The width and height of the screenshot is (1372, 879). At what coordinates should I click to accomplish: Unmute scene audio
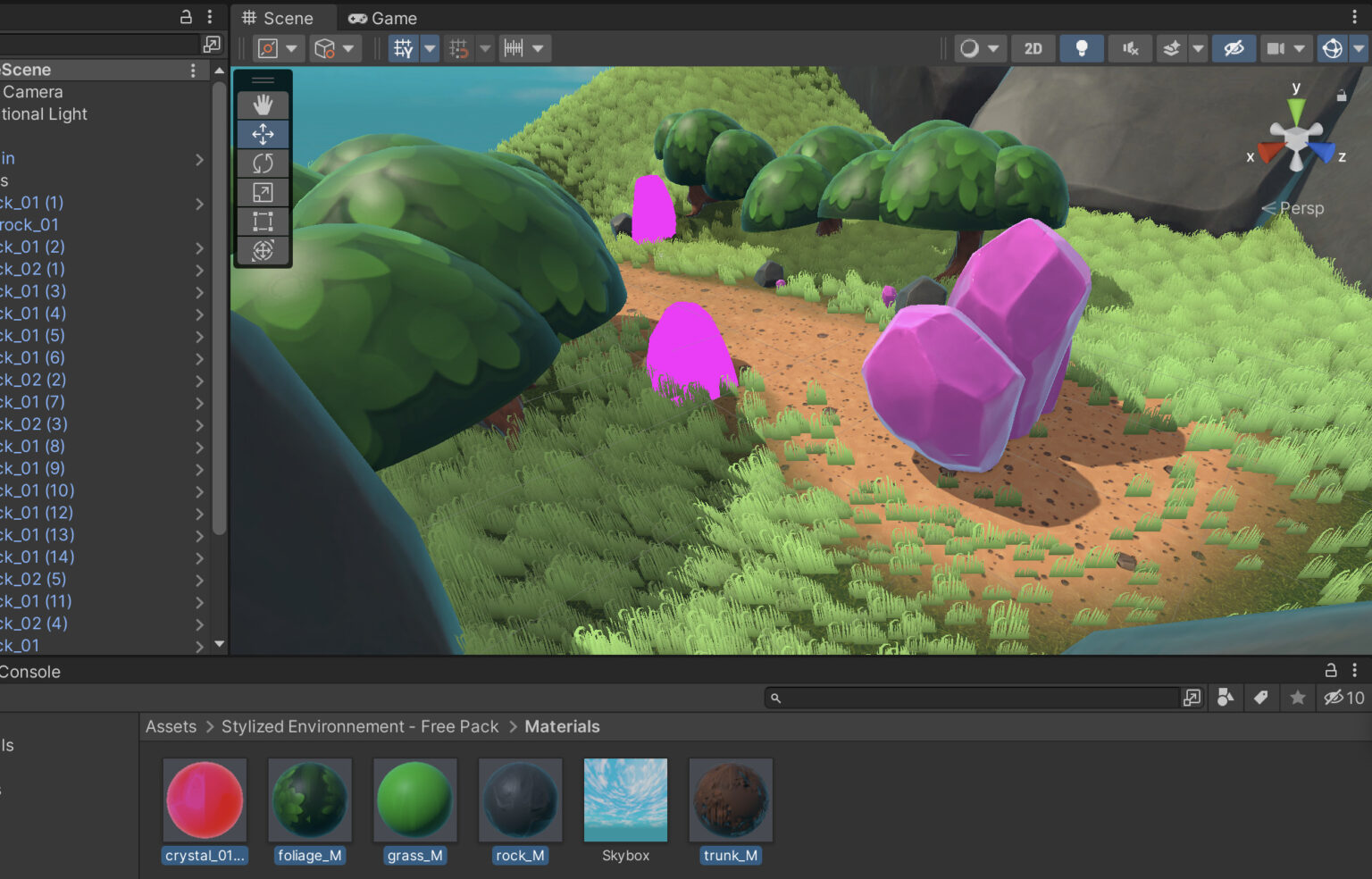[x=1130, y=48]
